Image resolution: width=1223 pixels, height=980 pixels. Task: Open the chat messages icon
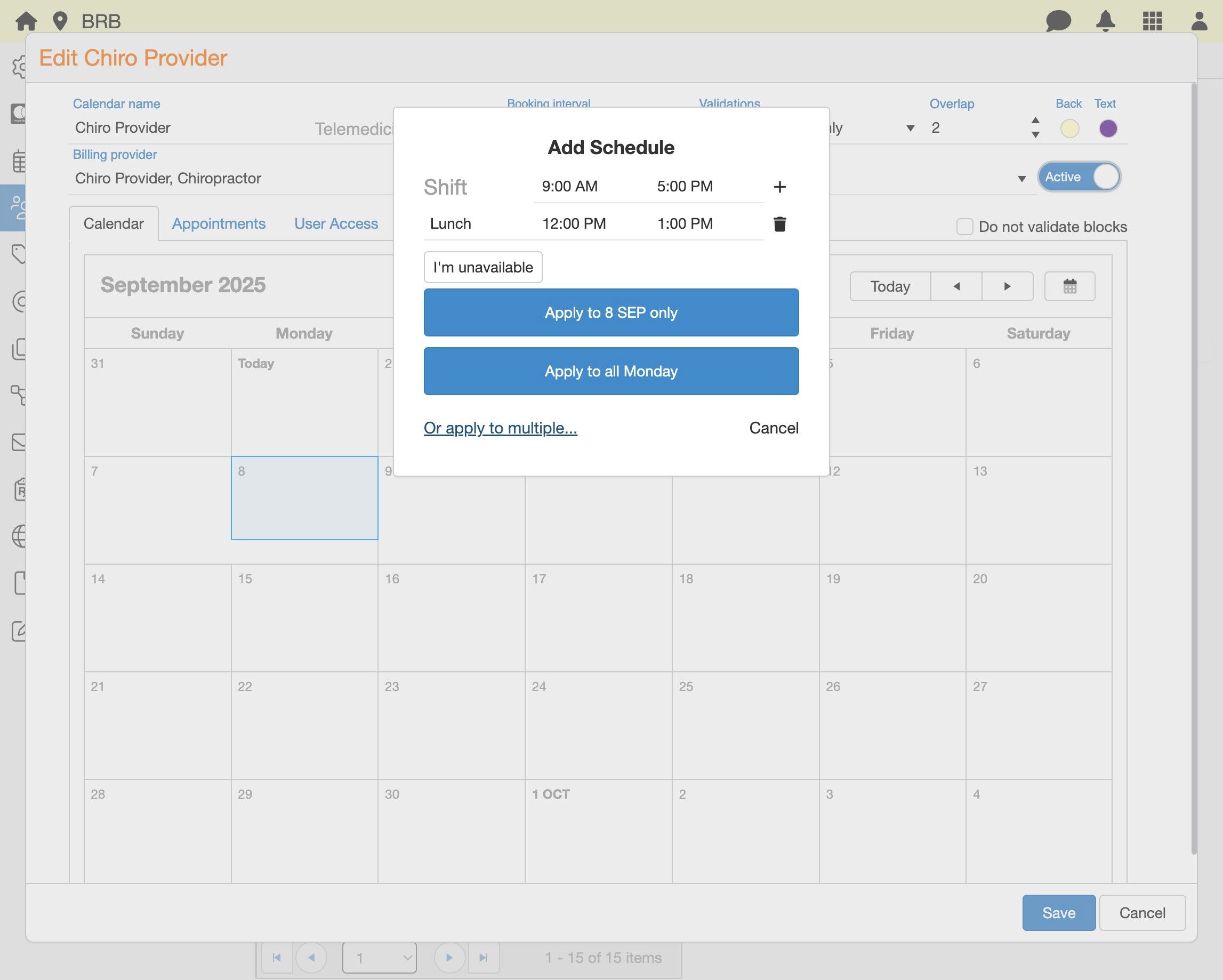(1058, 21)
